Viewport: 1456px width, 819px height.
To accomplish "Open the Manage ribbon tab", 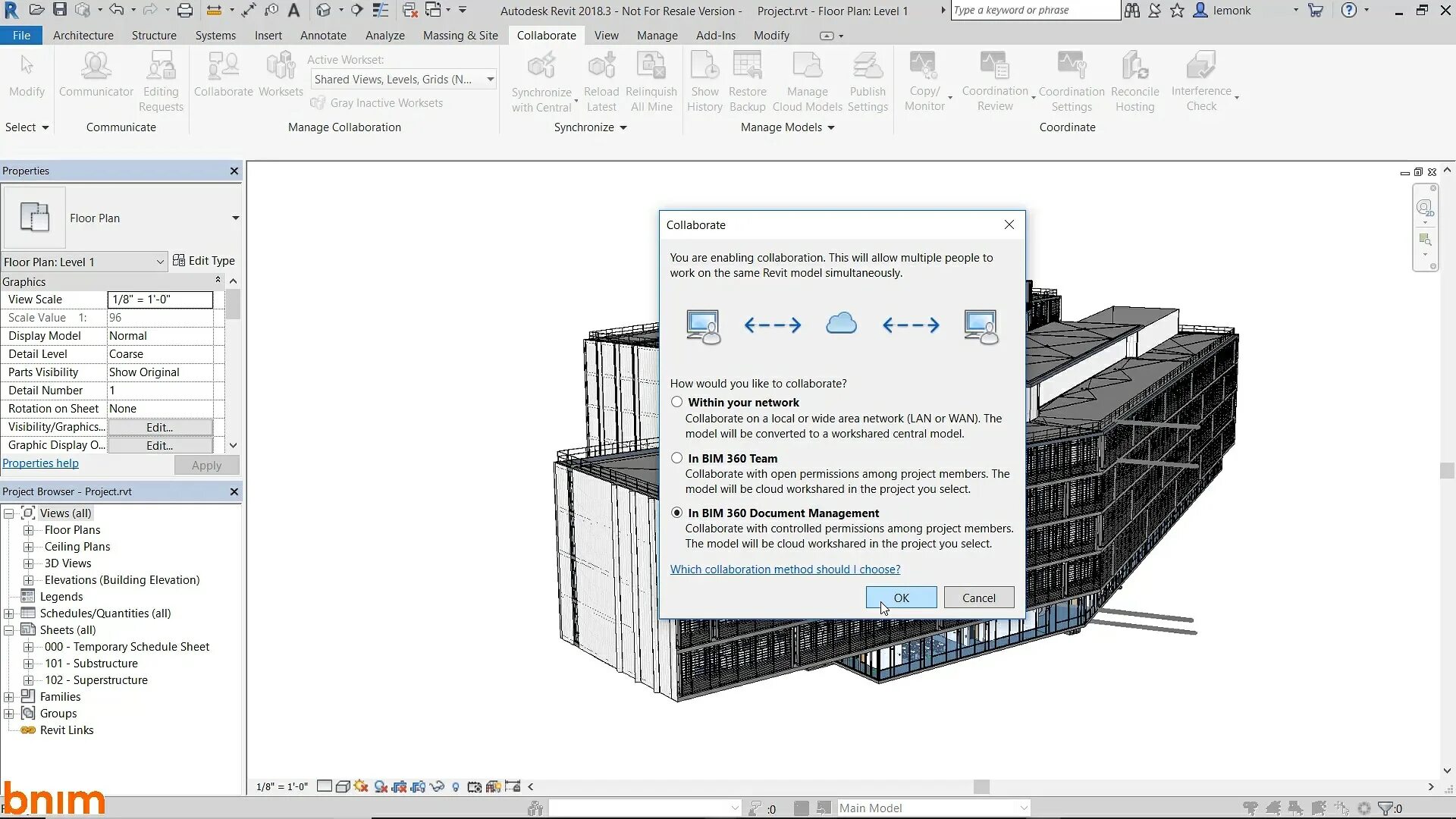I will [x=657, y=36].
